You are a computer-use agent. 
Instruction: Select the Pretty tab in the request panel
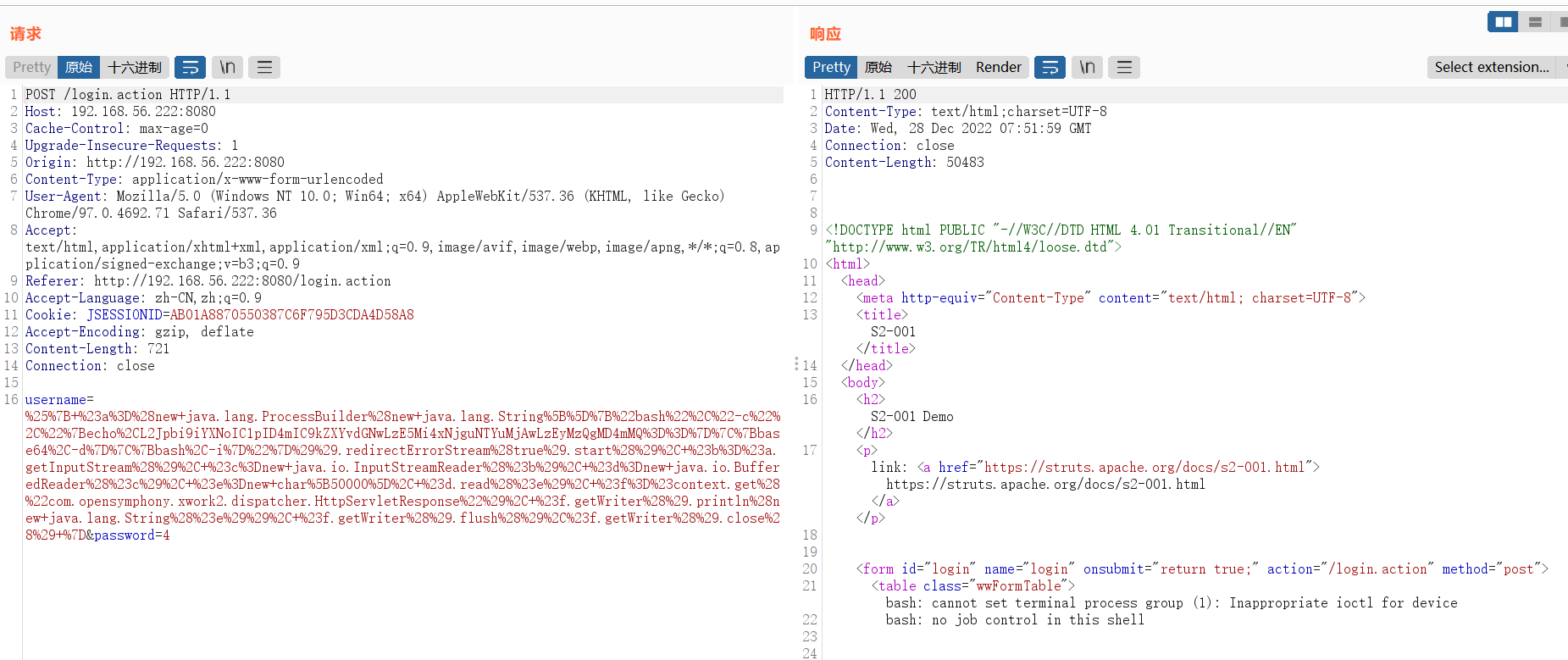point(31,67)
